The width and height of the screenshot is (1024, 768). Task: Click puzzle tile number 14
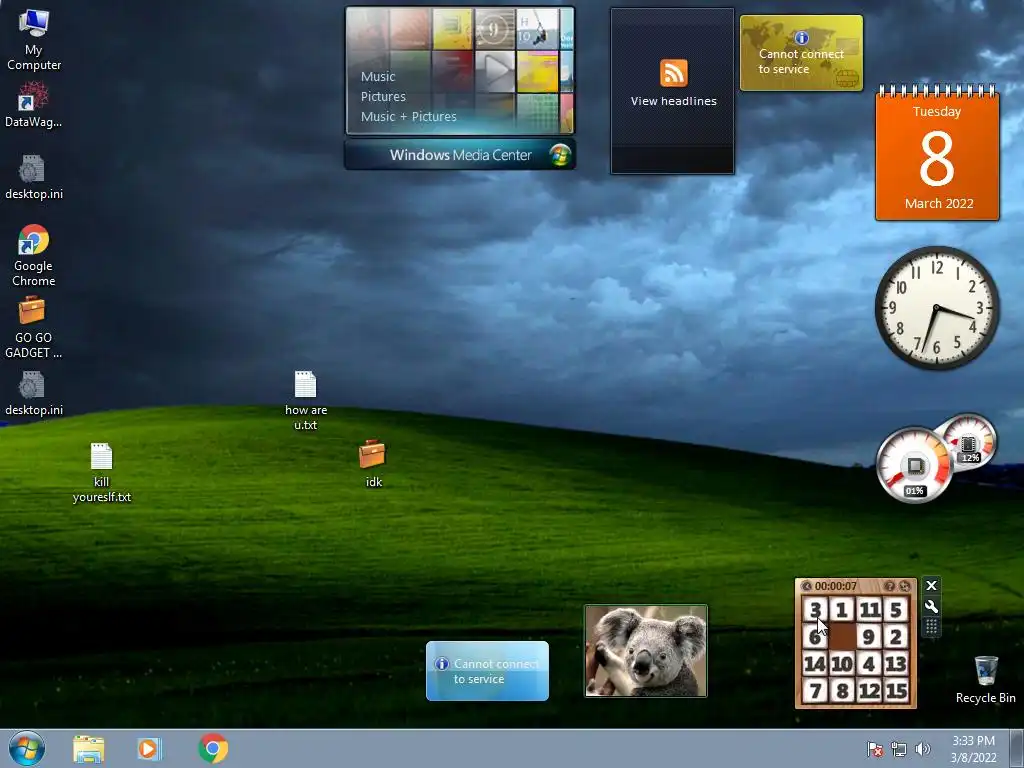[x=815, y=664]
